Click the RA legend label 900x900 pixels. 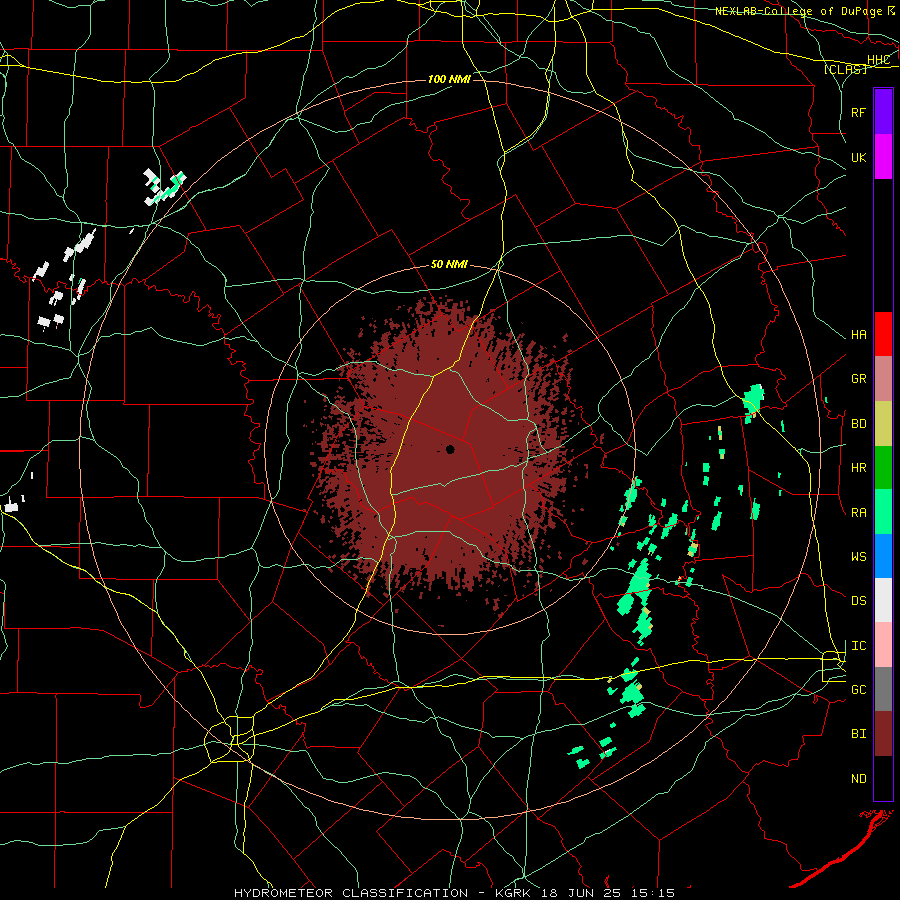point(859,513)
